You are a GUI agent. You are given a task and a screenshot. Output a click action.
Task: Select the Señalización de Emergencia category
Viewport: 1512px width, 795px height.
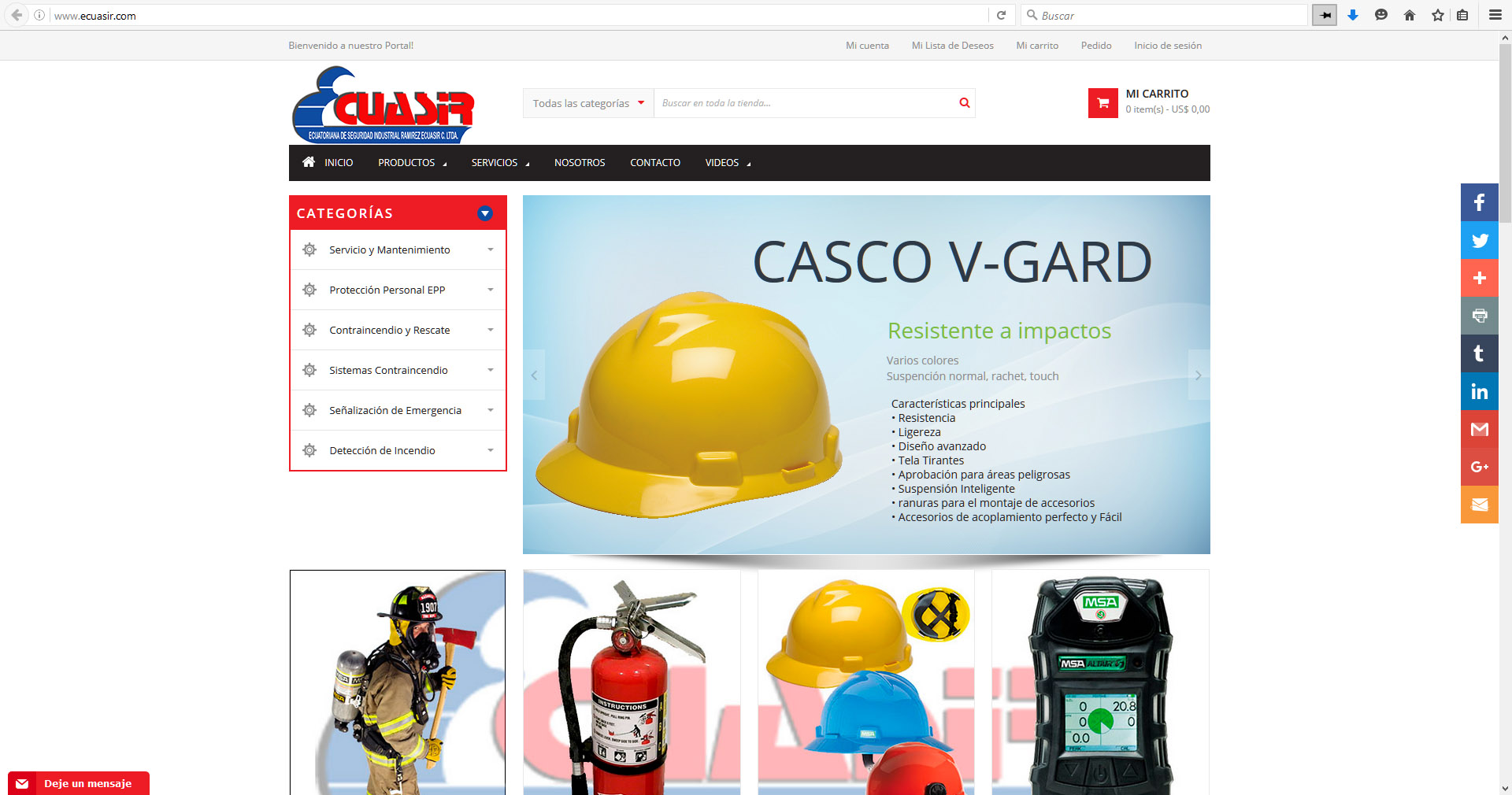395,410
